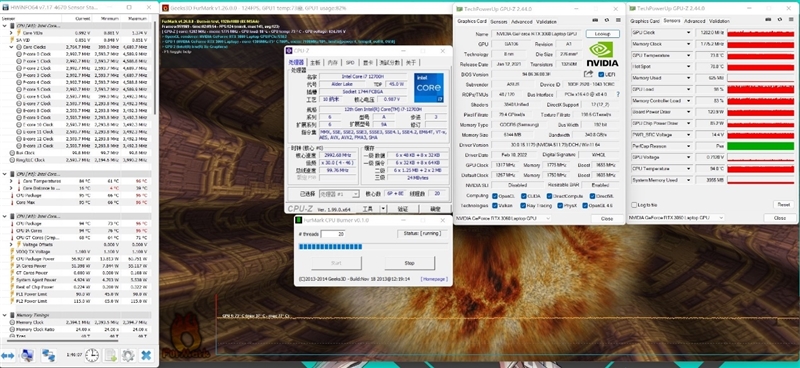The image size is (800, 368).
Task: Toggle DirectCompute checkbox in GPU-Z
Action: click(549, 196)
